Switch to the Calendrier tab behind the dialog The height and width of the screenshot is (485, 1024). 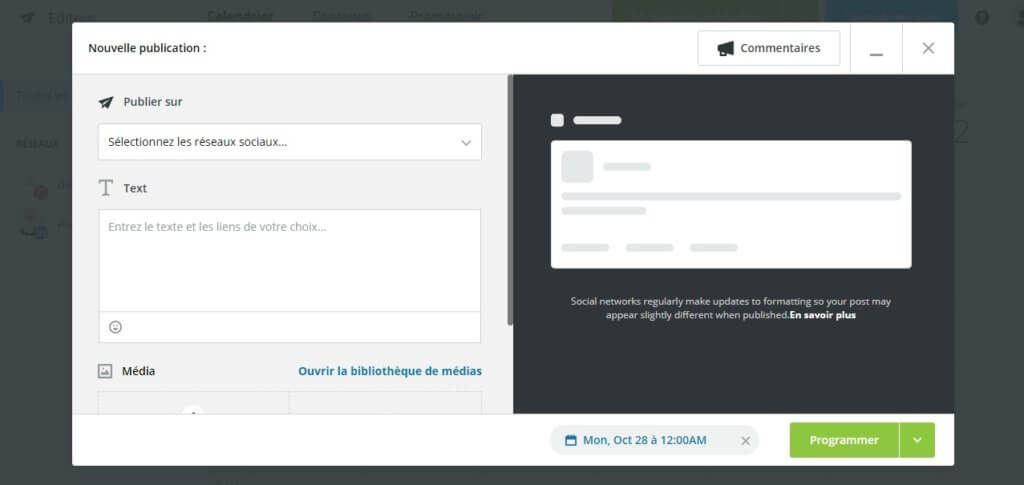(x=240, y=15)
